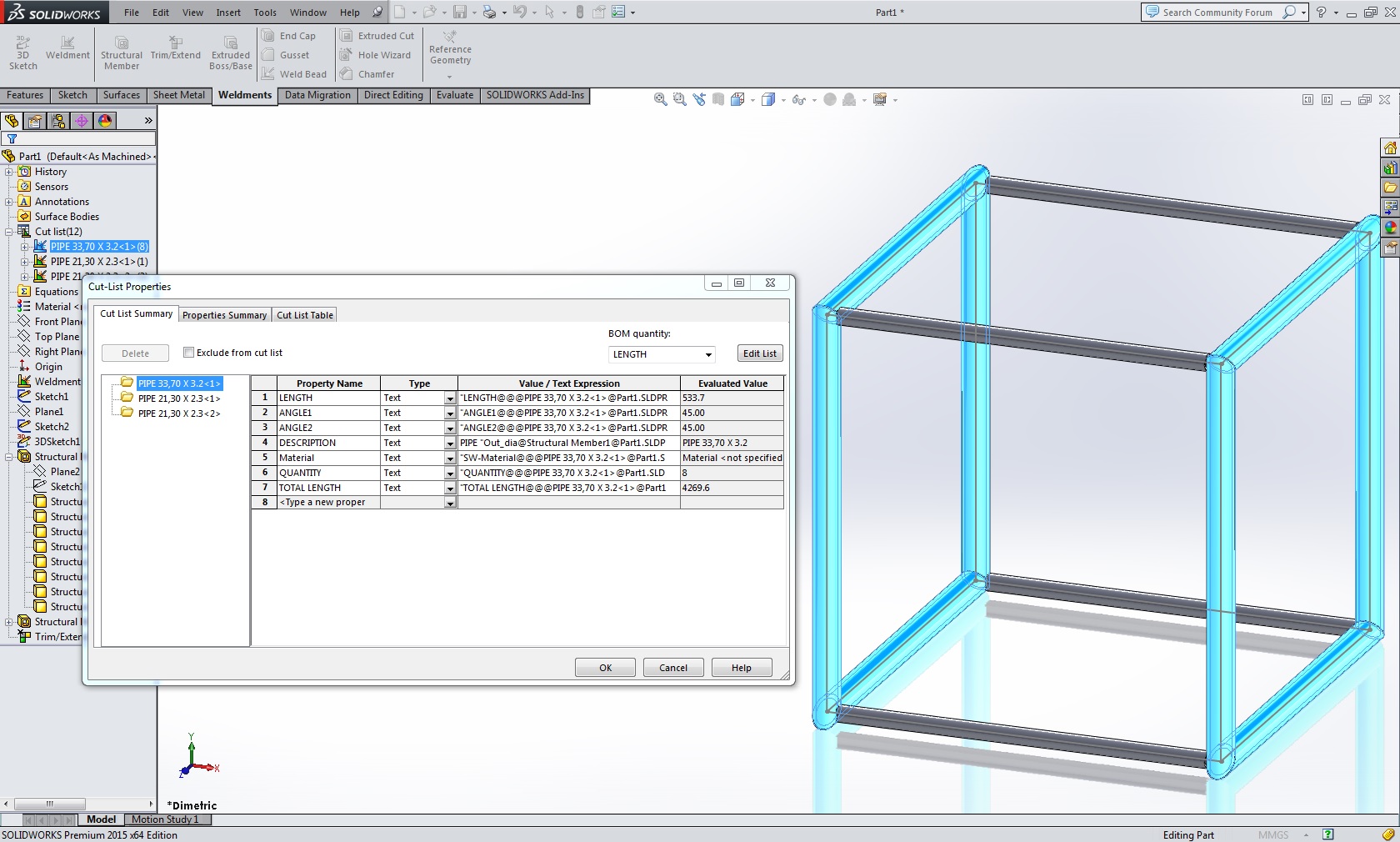Open the 3D Sketch tool
This screenshot has width=1400, height=842.
22,53
